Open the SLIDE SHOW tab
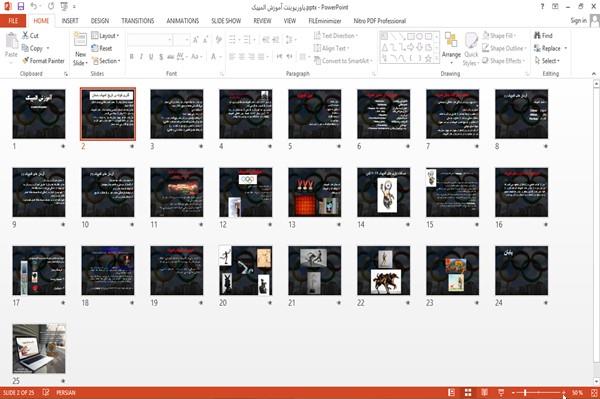 point(226,21)
